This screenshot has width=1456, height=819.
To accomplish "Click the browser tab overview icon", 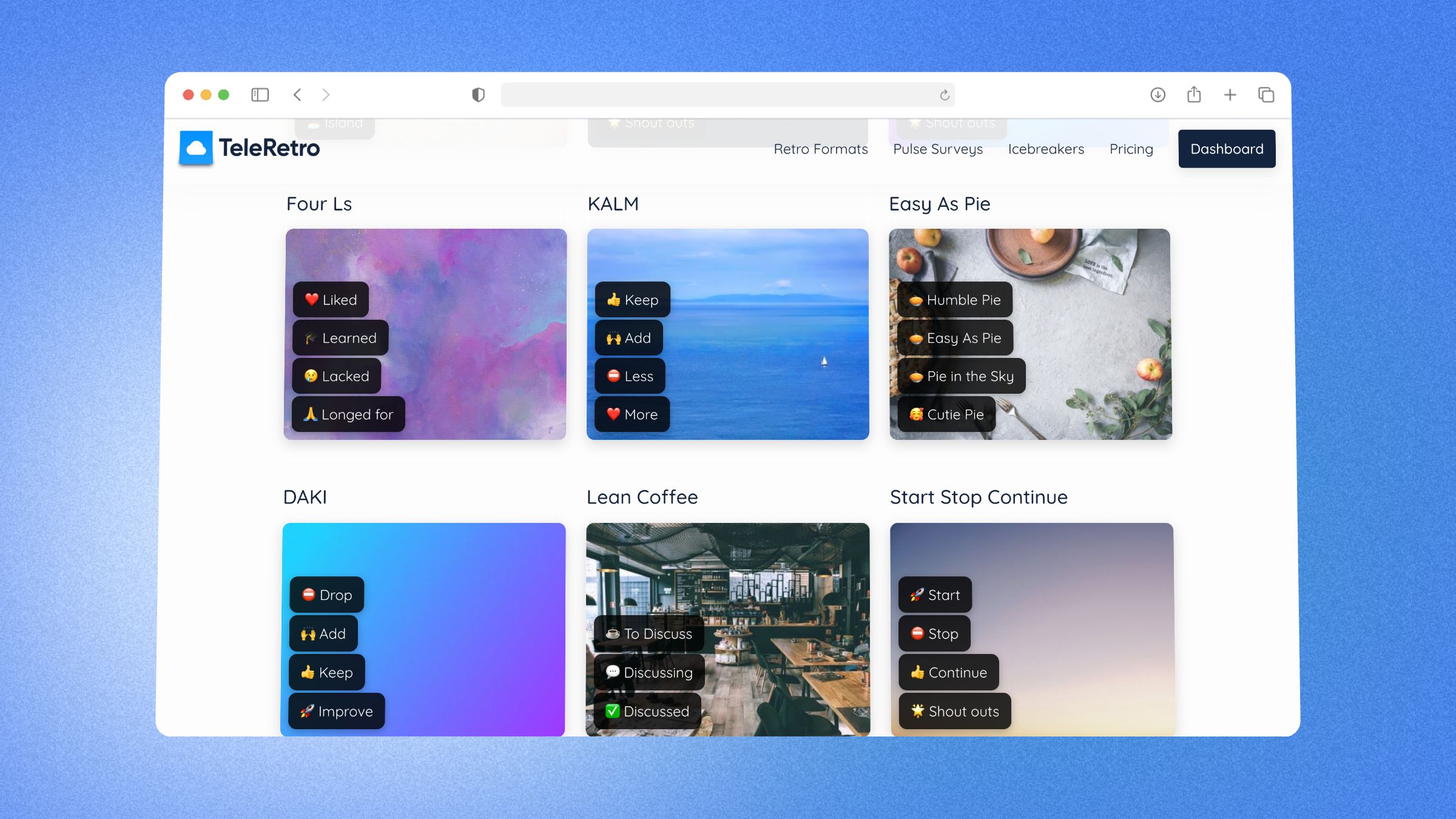I will click(1266, 94).
